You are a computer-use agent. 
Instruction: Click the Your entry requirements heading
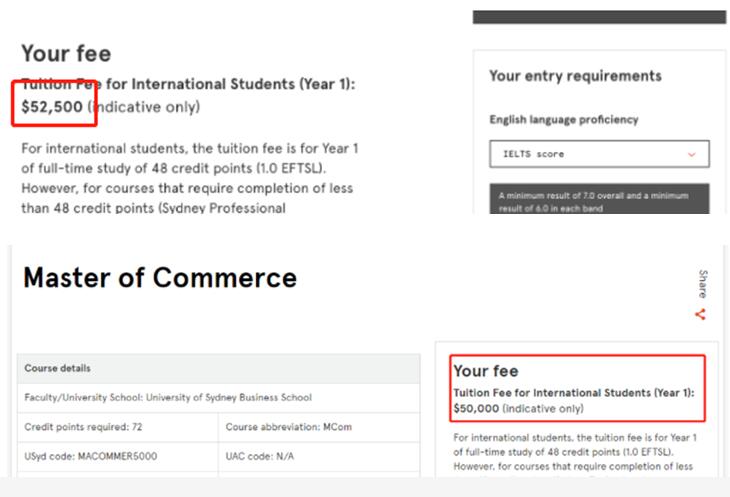tap(575, 76)
